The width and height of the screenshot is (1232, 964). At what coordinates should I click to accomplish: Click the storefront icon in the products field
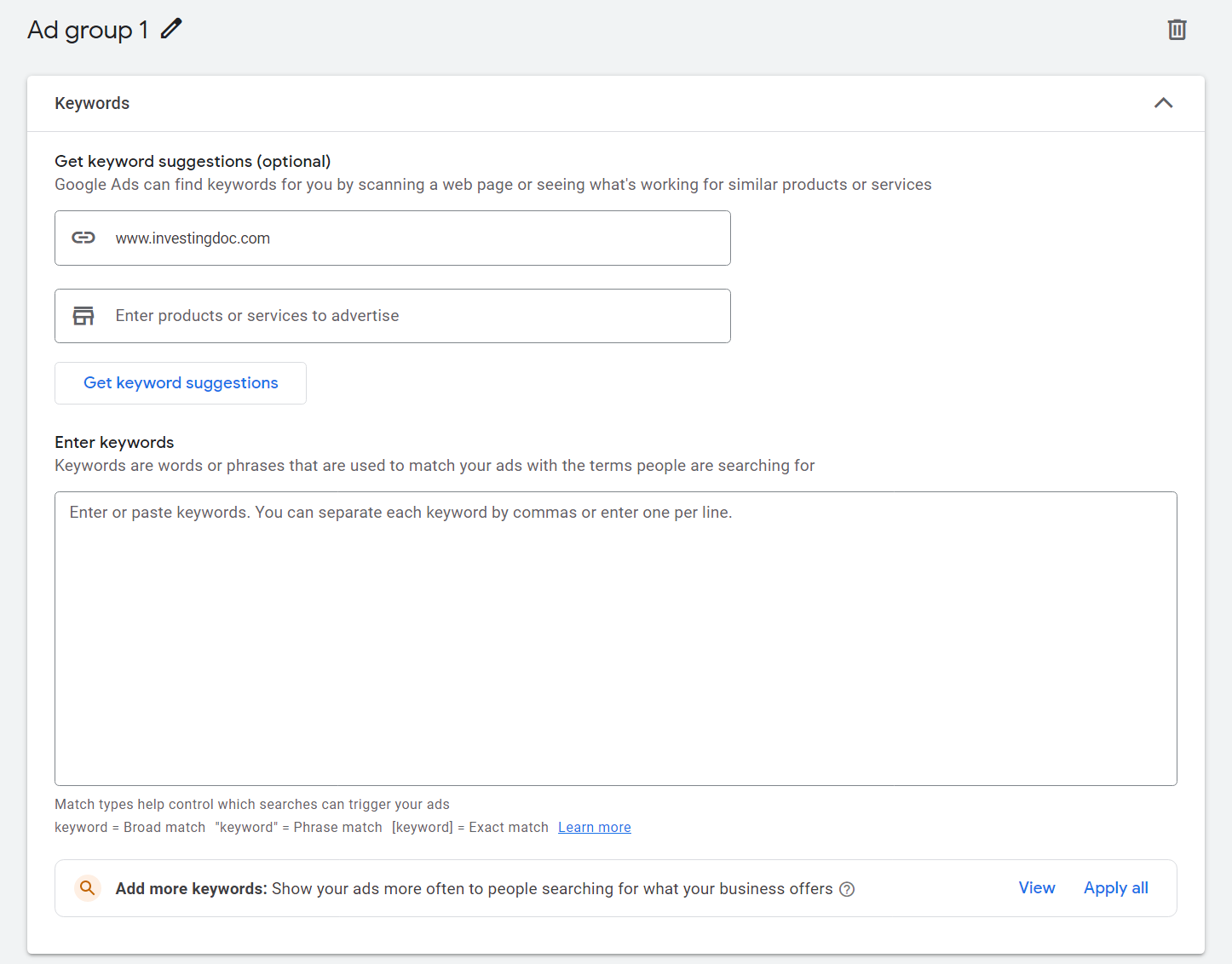tap(83, 316)
